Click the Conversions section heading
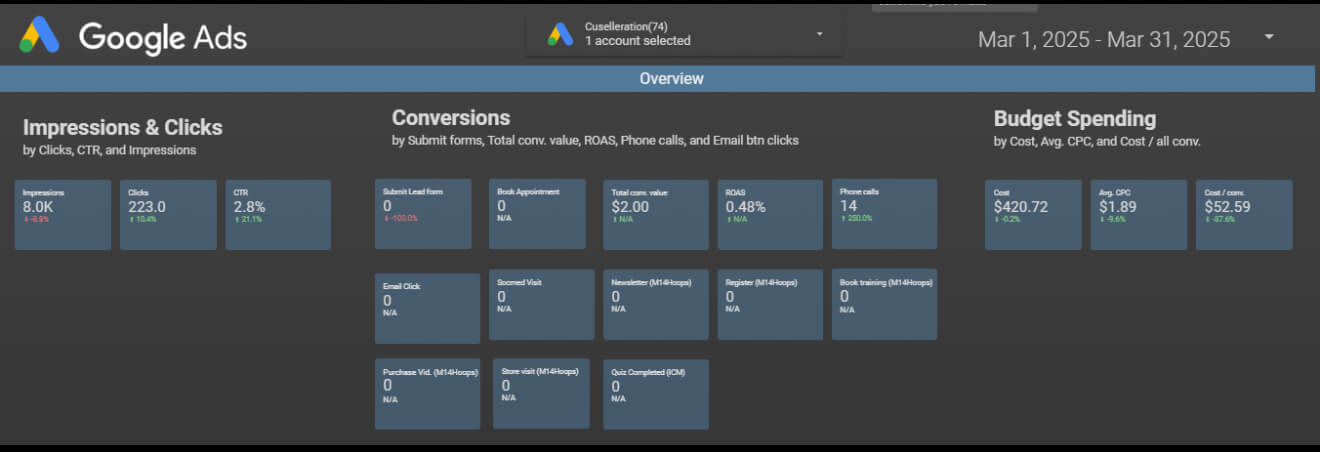The image size is (1320, 452). pyautogui.click(x=451, y=118)
